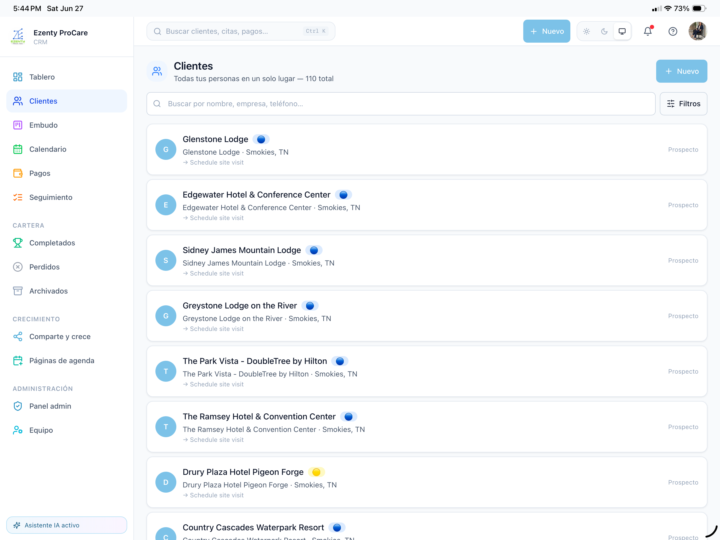
Task: Open the Seguimiento follow-up page
Action: (x=67, y=197)
